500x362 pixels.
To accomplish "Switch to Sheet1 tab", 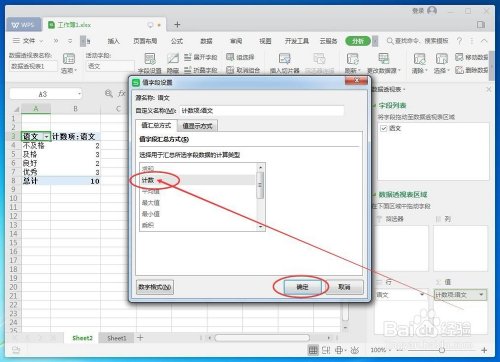I will (x=117, y=338).
